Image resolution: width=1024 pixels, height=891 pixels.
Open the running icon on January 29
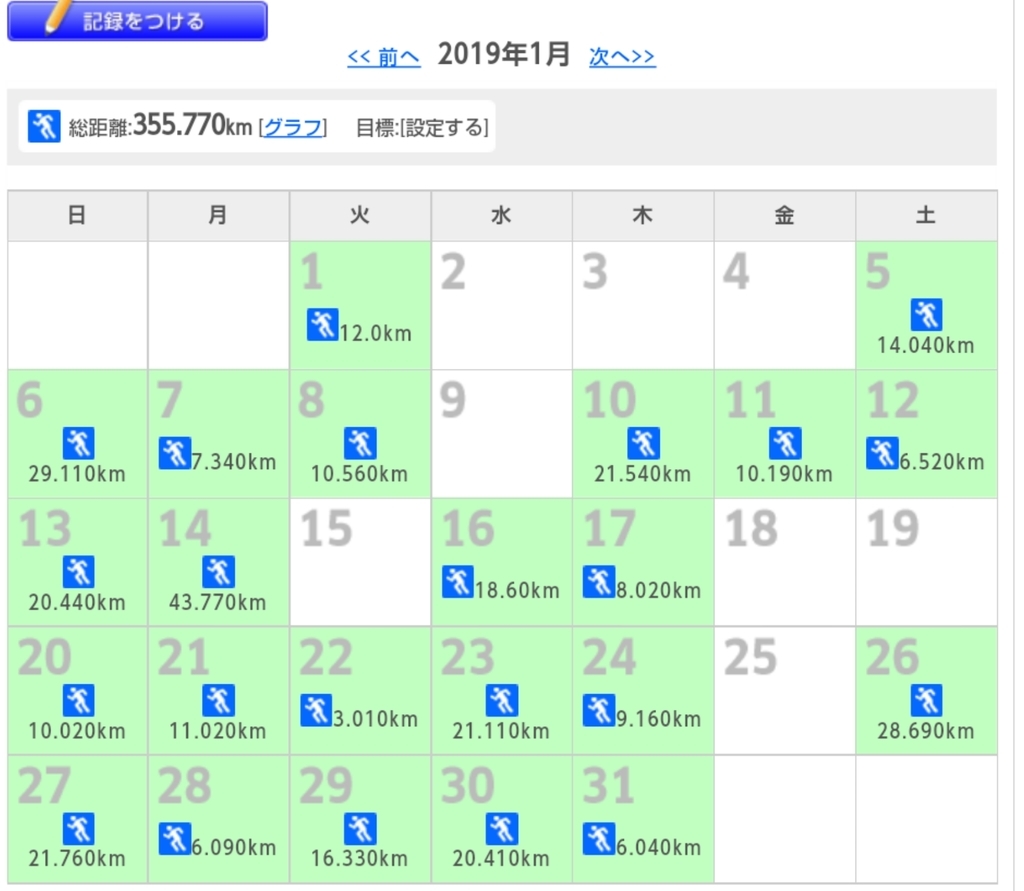[x=360, y=829]
